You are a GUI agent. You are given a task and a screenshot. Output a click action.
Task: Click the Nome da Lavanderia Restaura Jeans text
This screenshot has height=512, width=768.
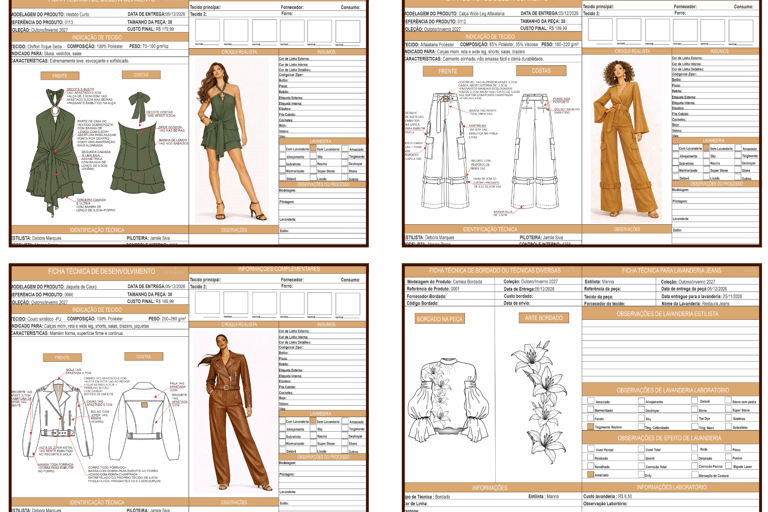coord(695,304)
